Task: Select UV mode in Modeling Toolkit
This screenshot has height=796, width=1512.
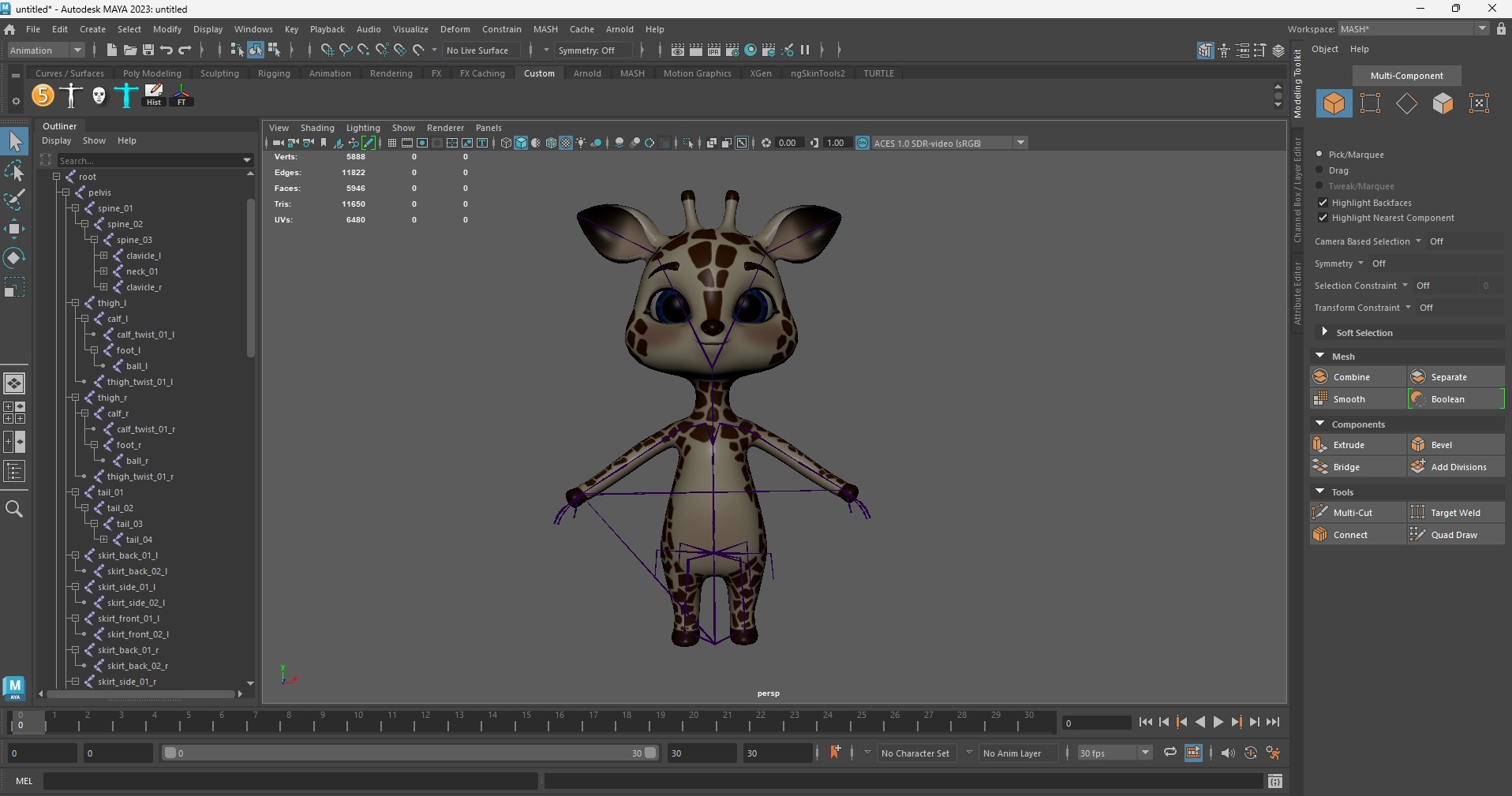Action: click(x=1479, y=103)
